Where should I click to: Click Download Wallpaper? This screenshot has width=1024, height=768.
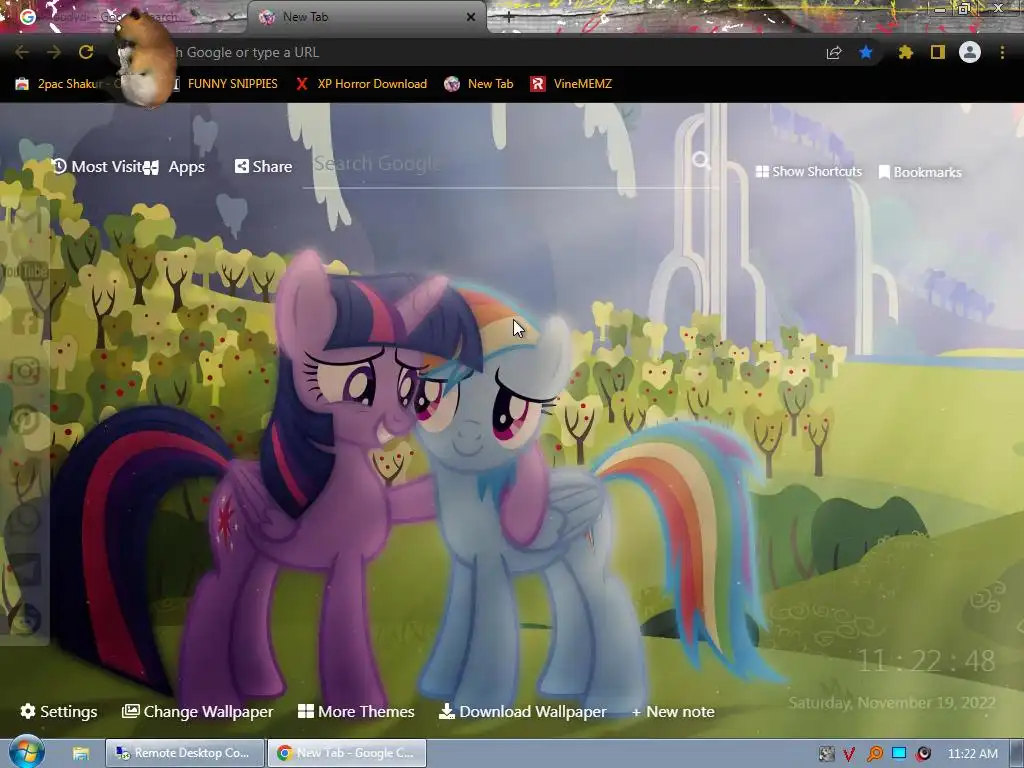click(x=522, y=711)
